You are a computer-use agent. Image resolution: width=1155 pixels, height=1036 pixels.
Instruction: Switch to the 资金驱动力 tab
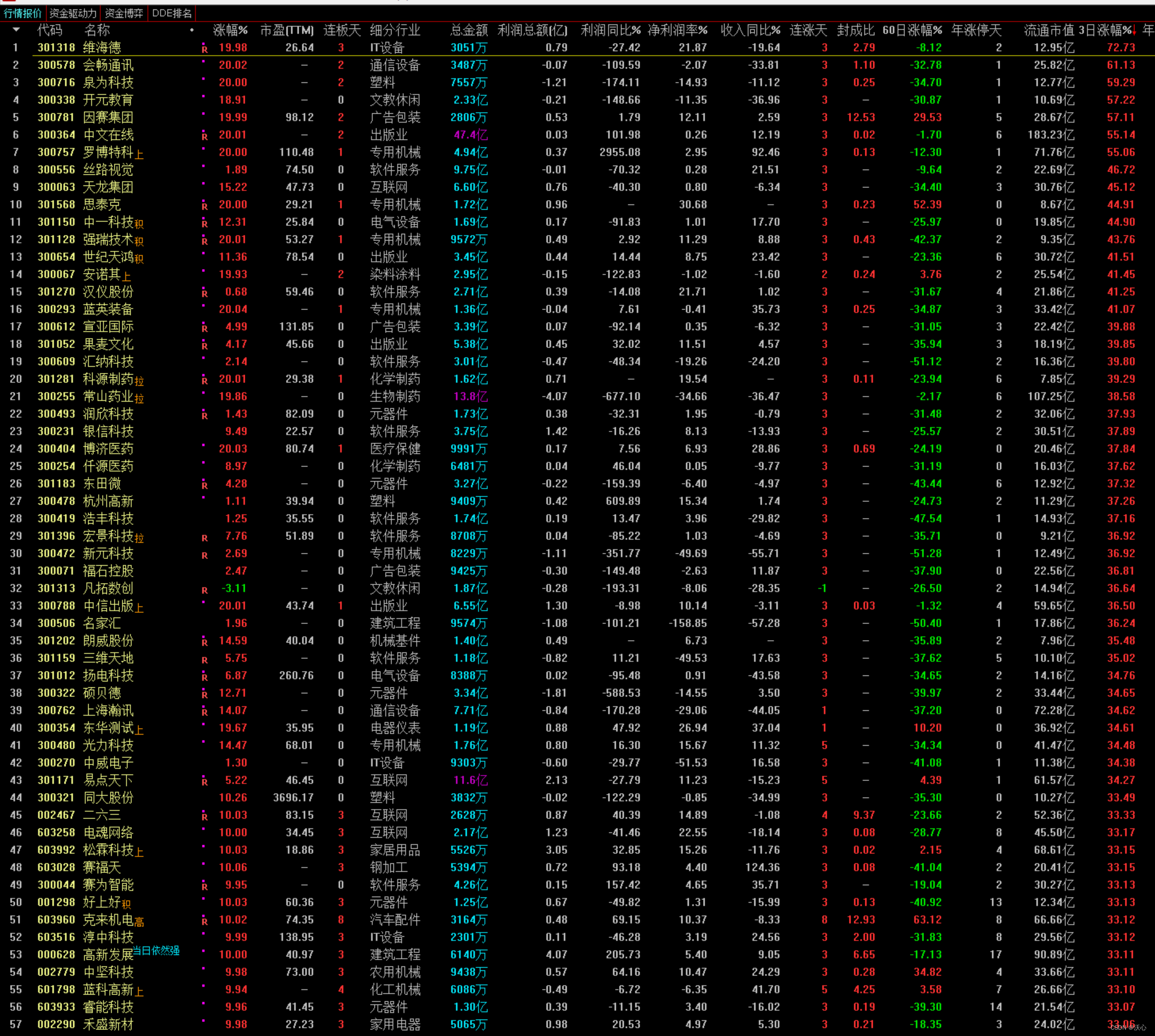73,13
